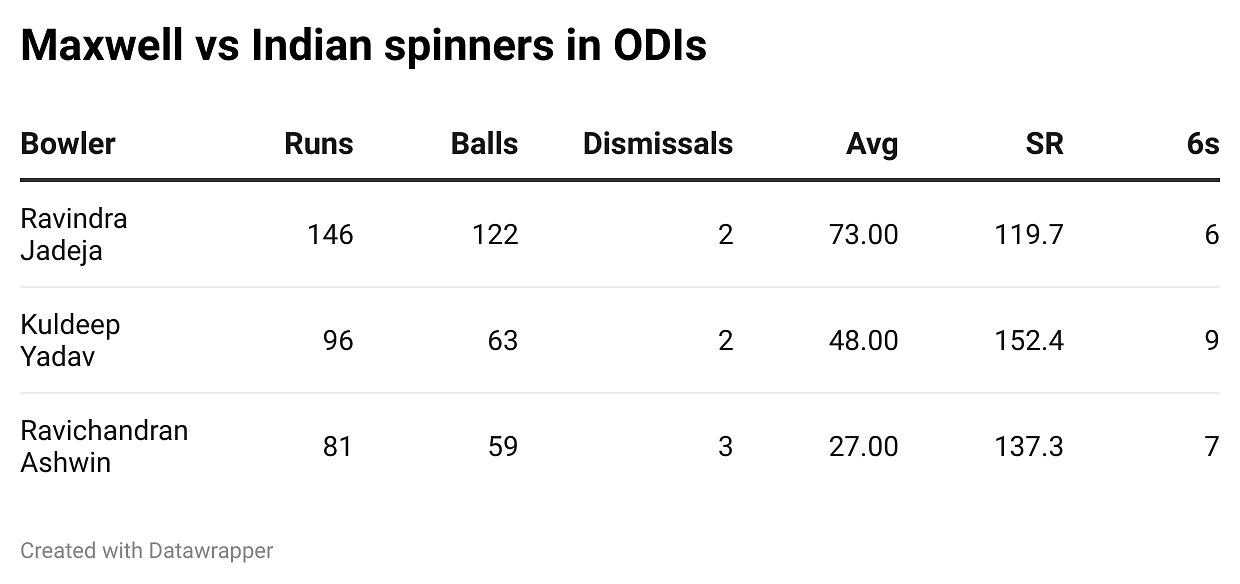
Task: Click the Balls column header
Action: click(484, 144)
